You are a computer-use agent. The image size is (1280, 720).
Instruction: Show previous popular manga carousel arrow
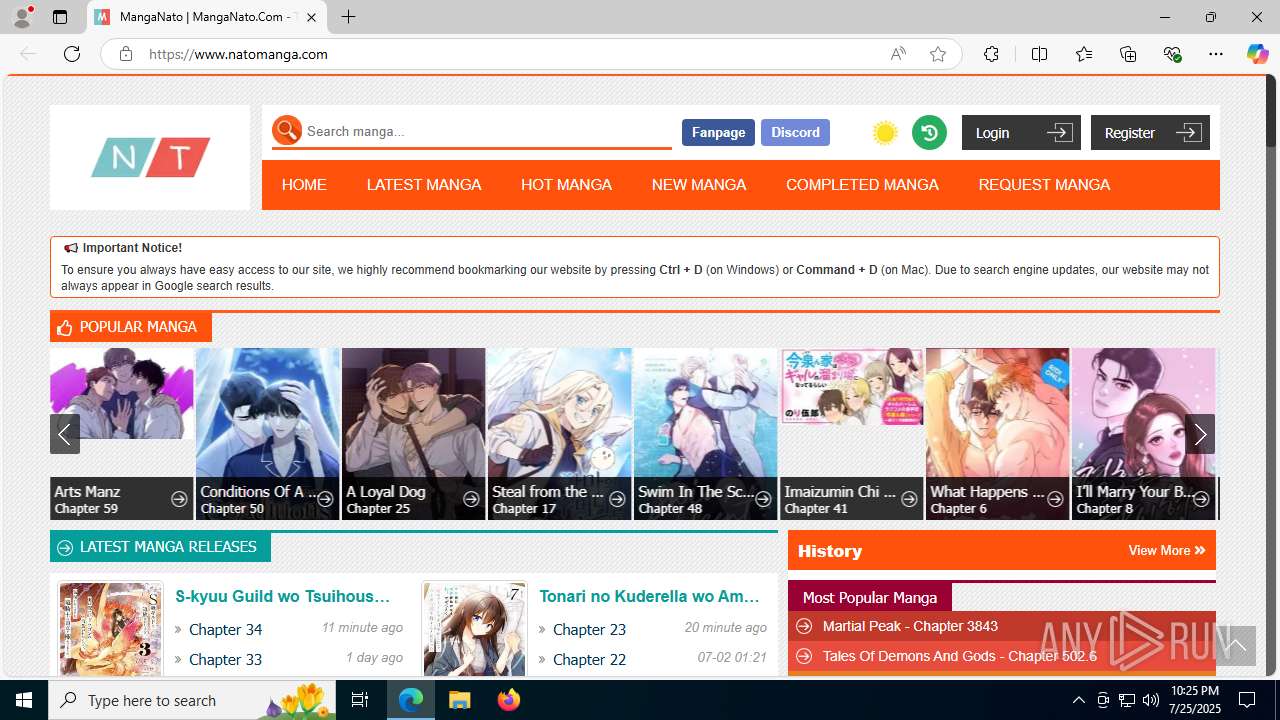coord(65,434)
